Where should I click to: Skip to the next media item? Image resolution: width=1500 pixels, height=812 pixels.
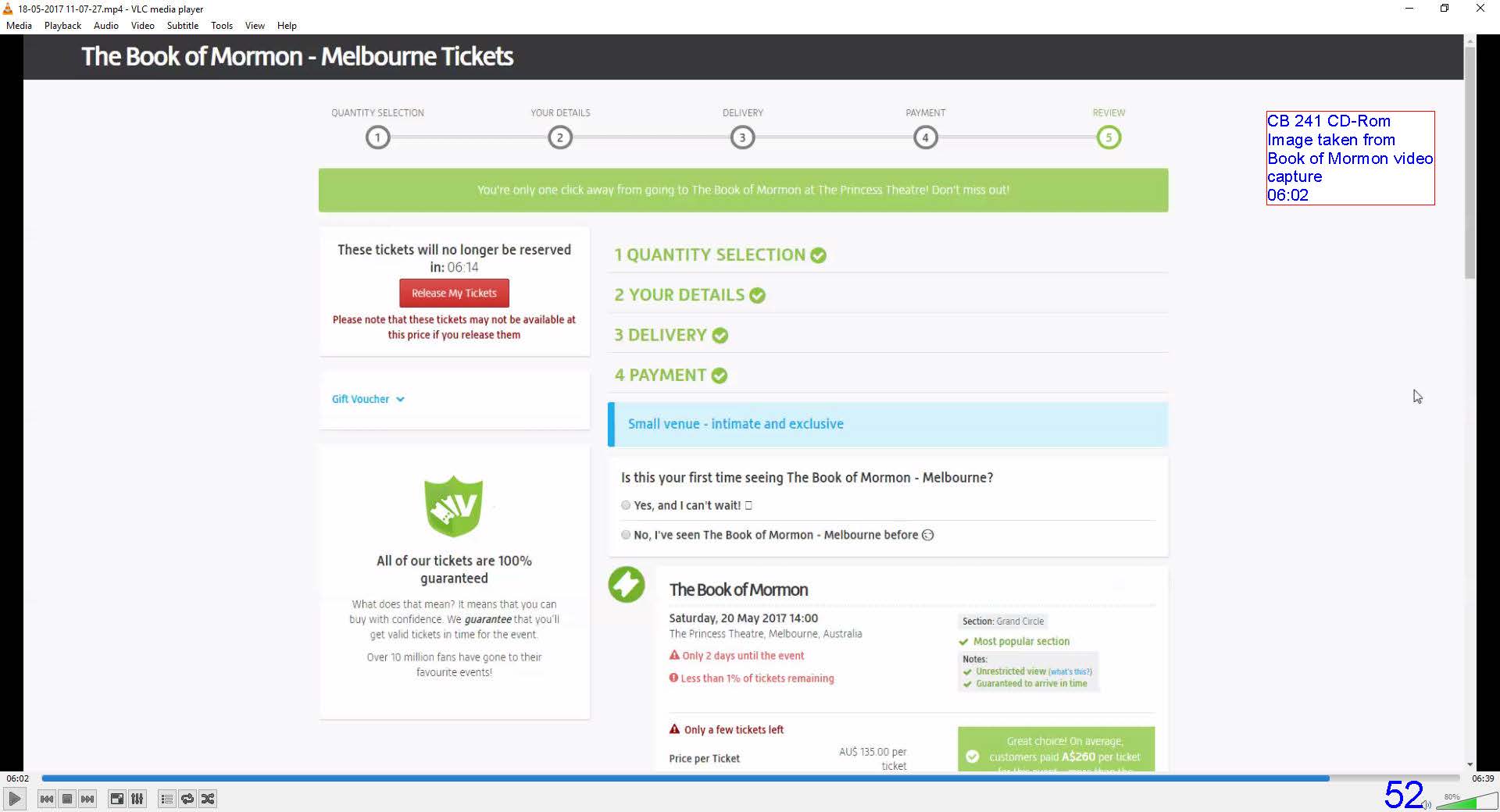pyautogui.click(x=87, y=799)
